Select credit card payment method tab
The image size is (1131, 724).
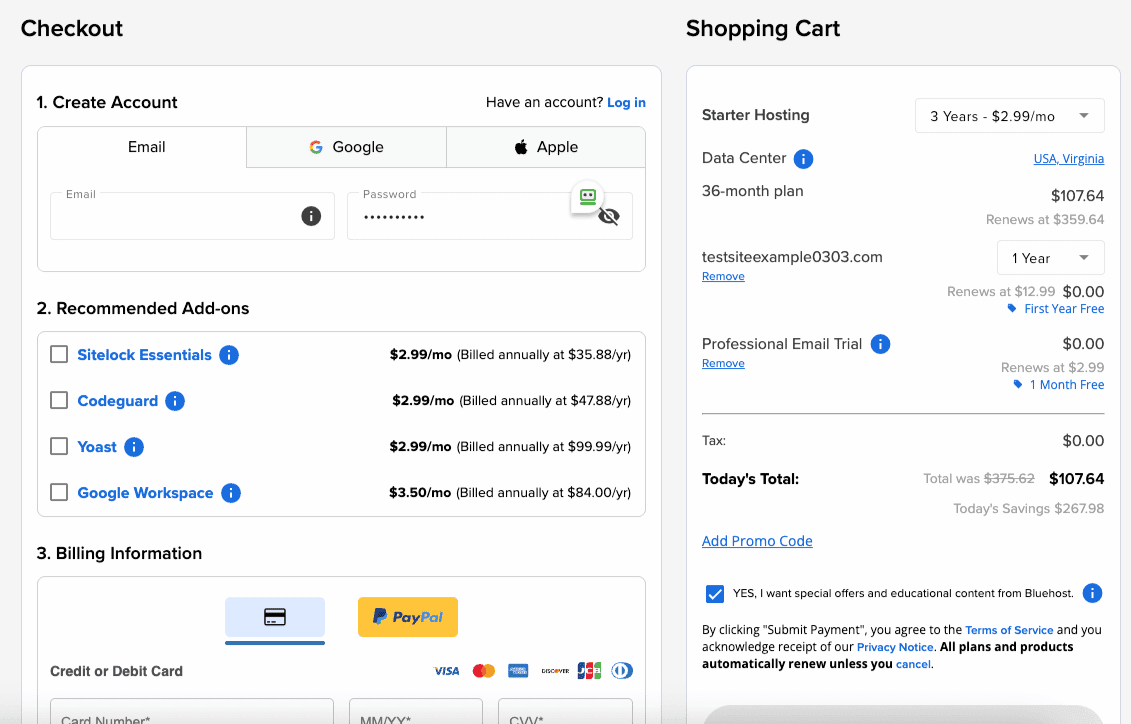[275, 617]
